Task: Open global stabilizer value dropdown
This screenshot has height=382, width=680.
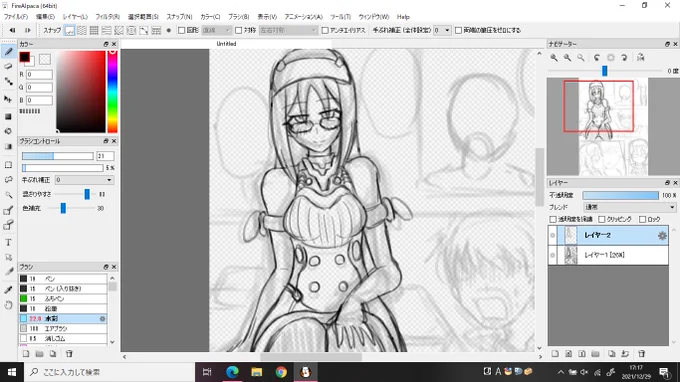Action: pyautogui.click(x=442, y=30)
